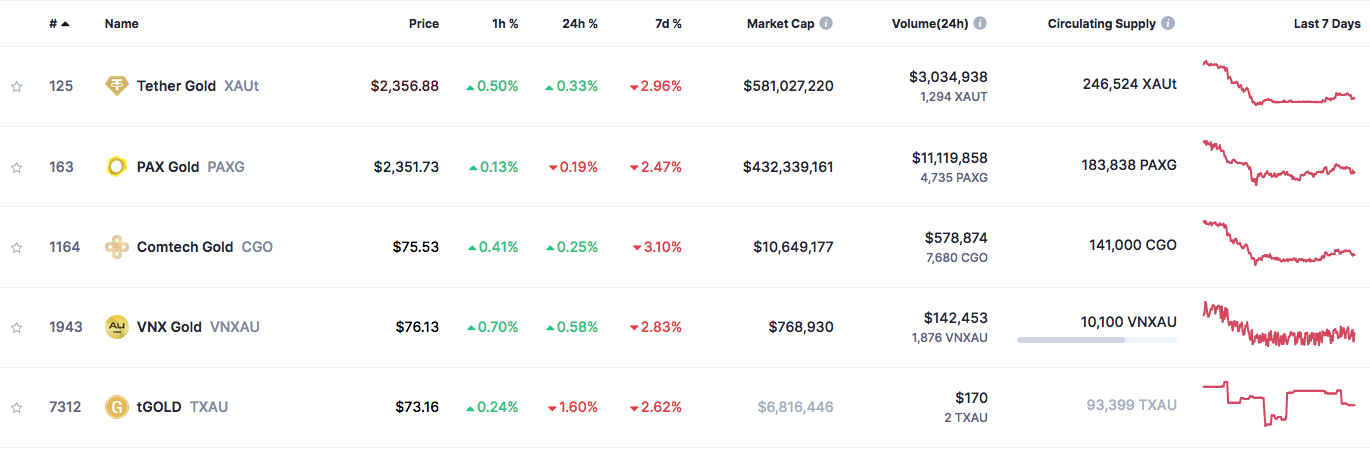
Task: Toggle the watchlist star for tGOLD
Action: [16, 407]
